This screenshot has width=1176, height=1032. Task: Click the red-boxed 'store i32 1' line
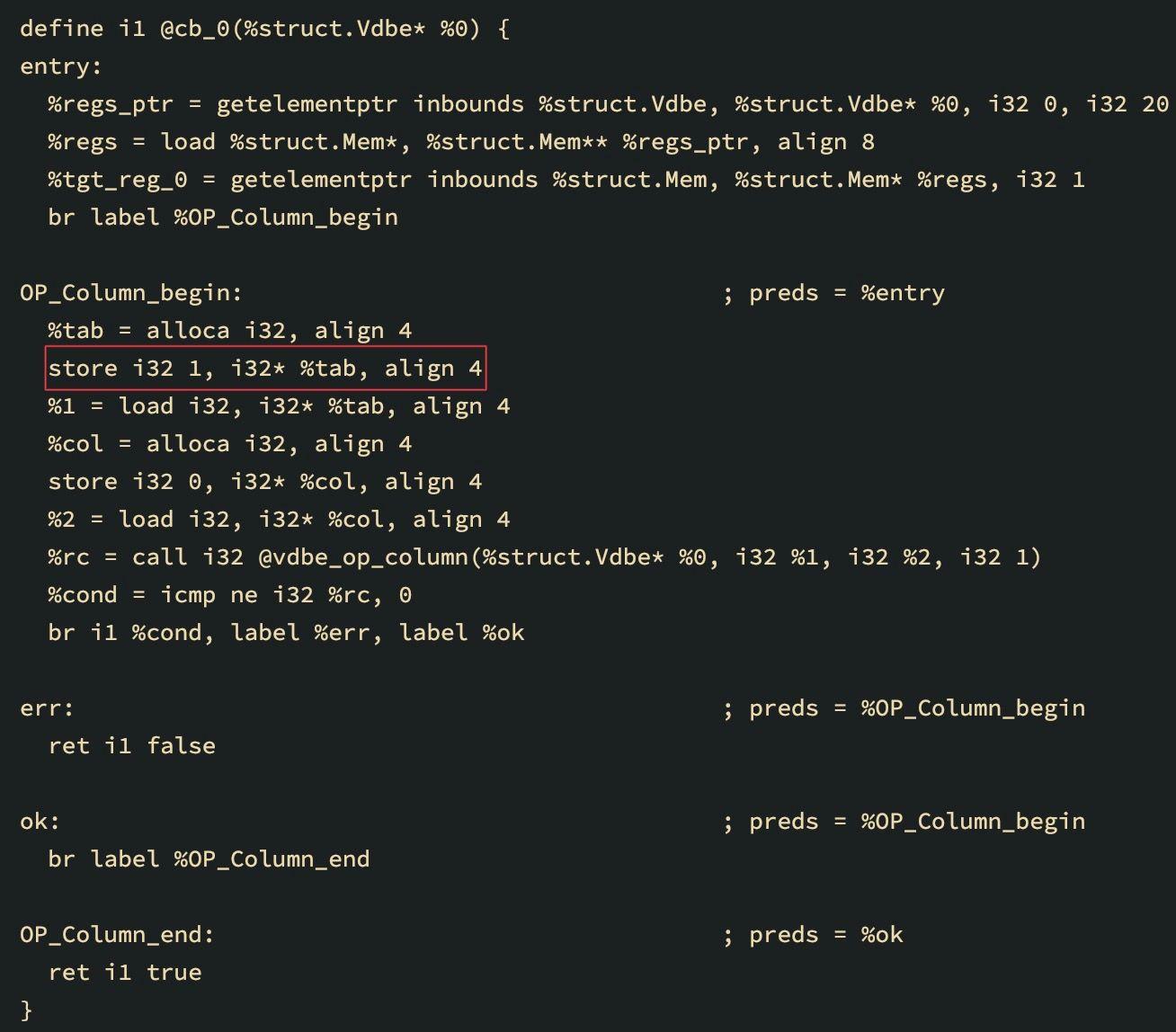coord(265,369)
